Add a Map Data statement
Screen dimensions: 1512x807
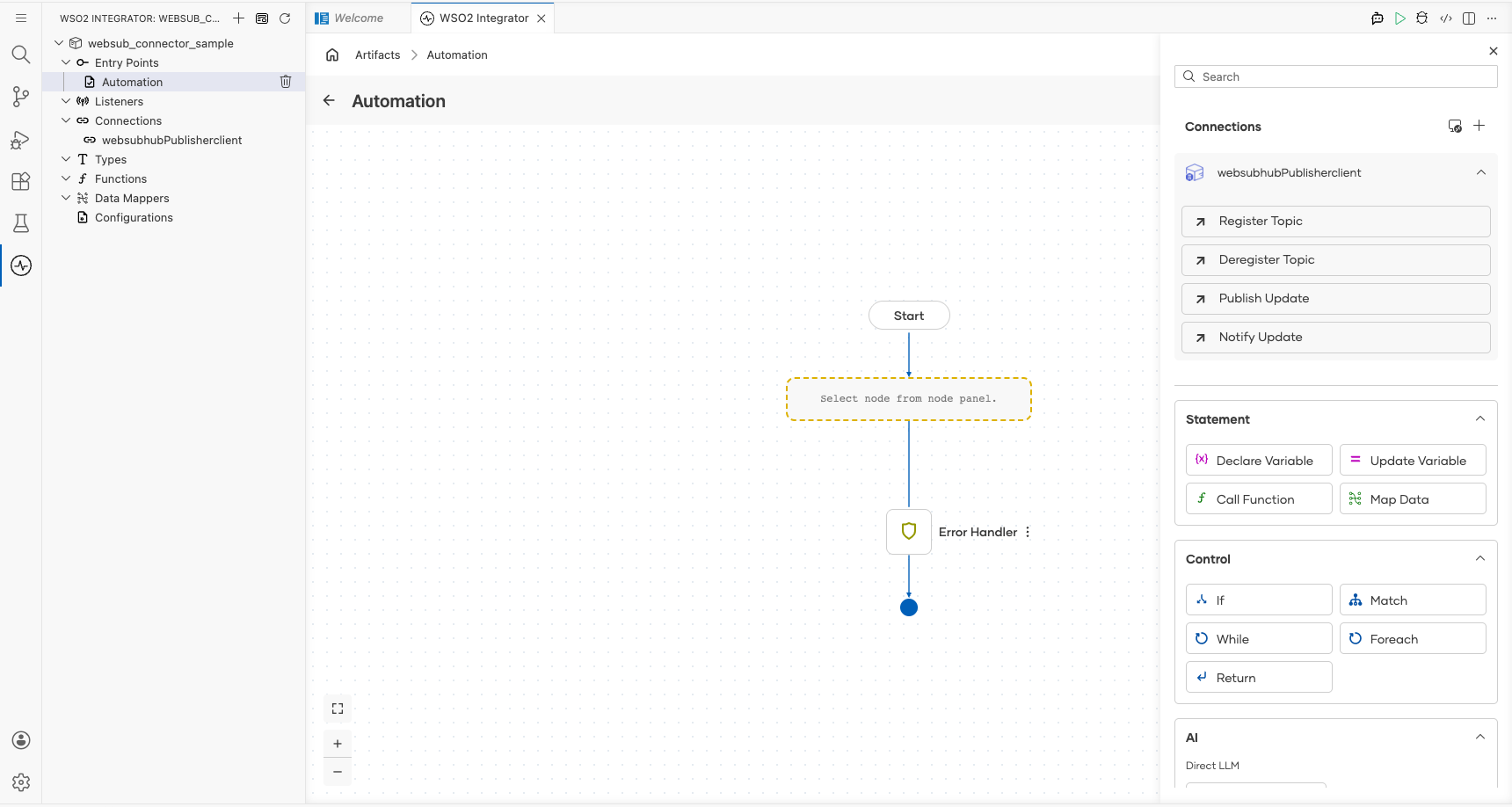tap(1413, 498)
